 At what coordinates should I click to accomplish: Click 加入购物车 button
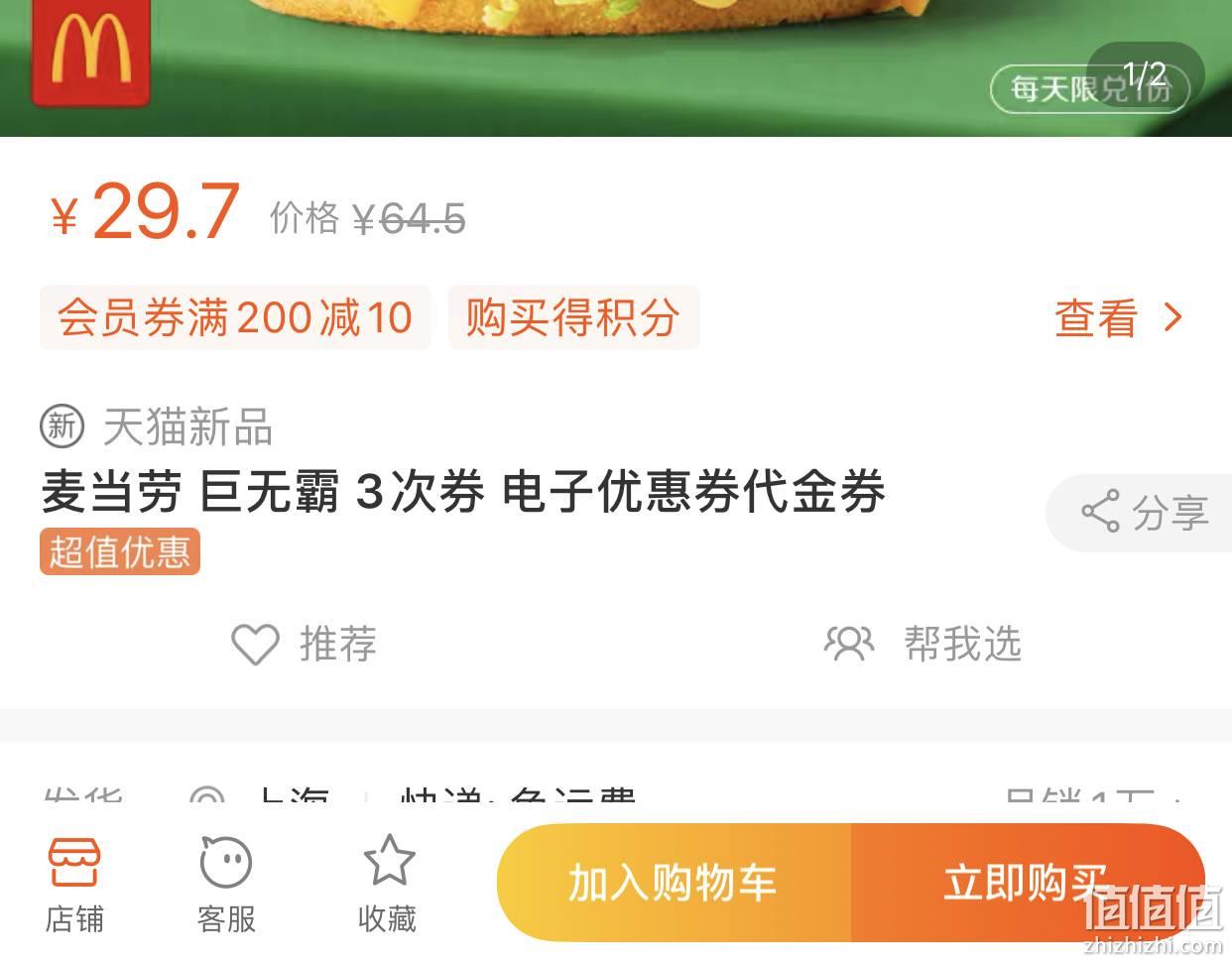[674, 882]
